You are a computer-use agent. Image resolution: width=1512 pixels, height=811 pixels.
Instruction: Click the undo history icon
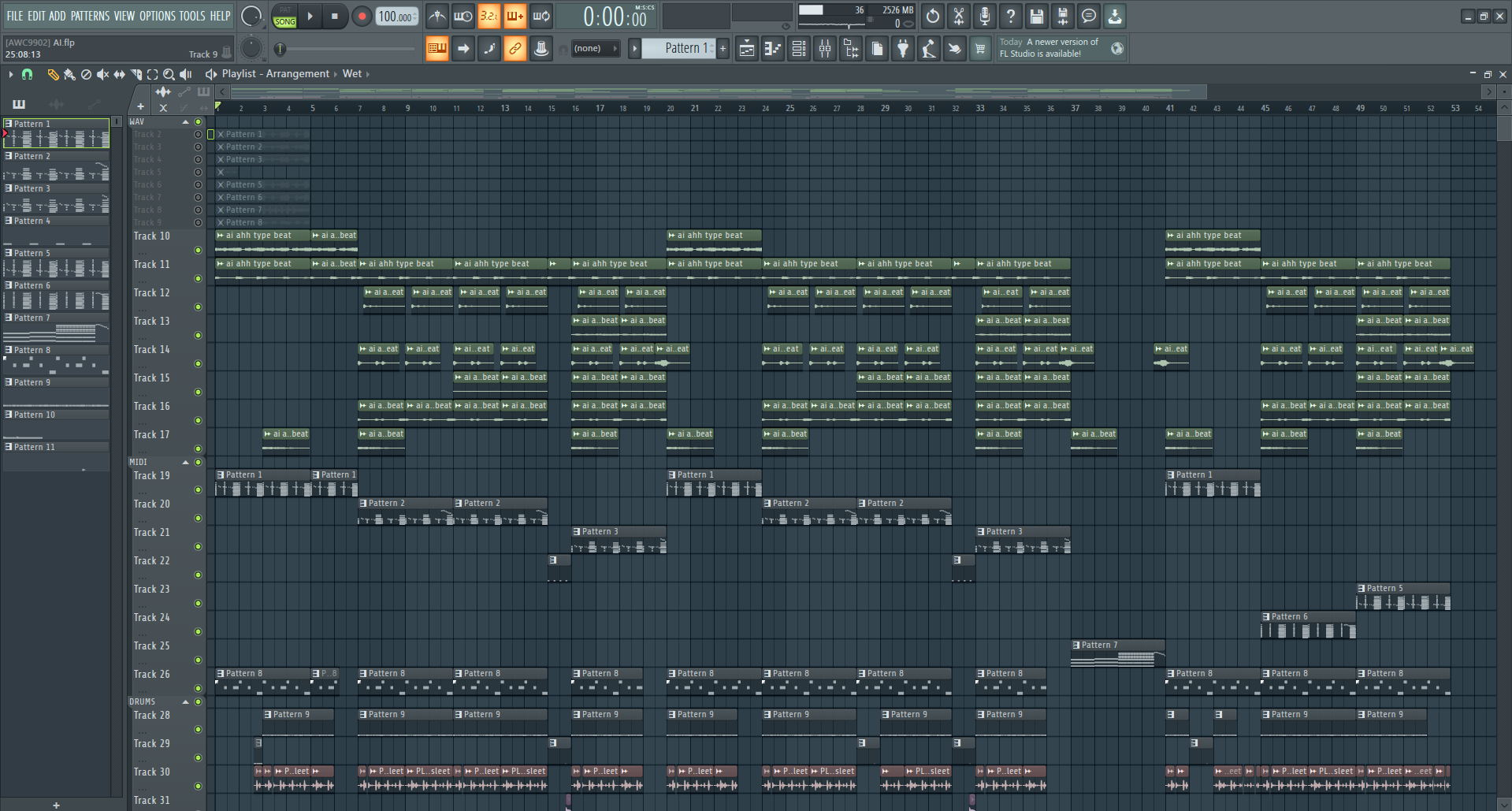(x=933, y=16)
